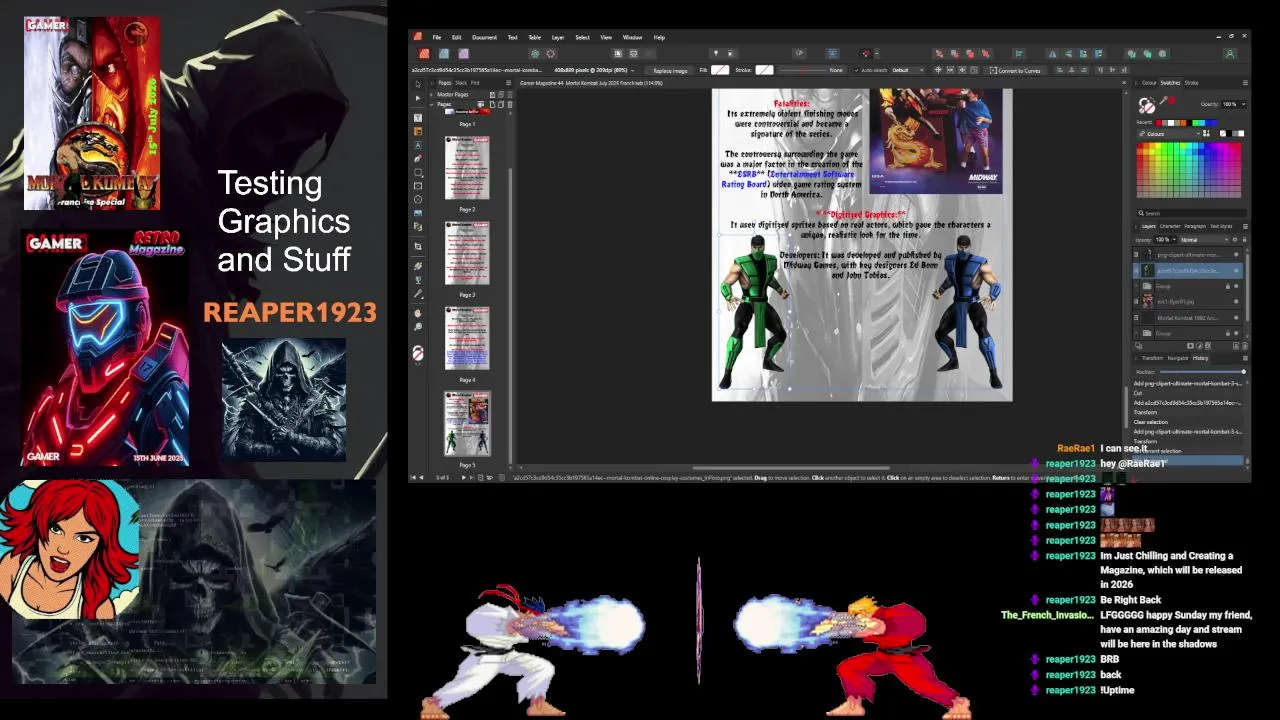Hide the top png-clipart-ultimate-mortal layer
Image resolution: width=1280 pixels, height=720 pixels.
coord(1236,255)
